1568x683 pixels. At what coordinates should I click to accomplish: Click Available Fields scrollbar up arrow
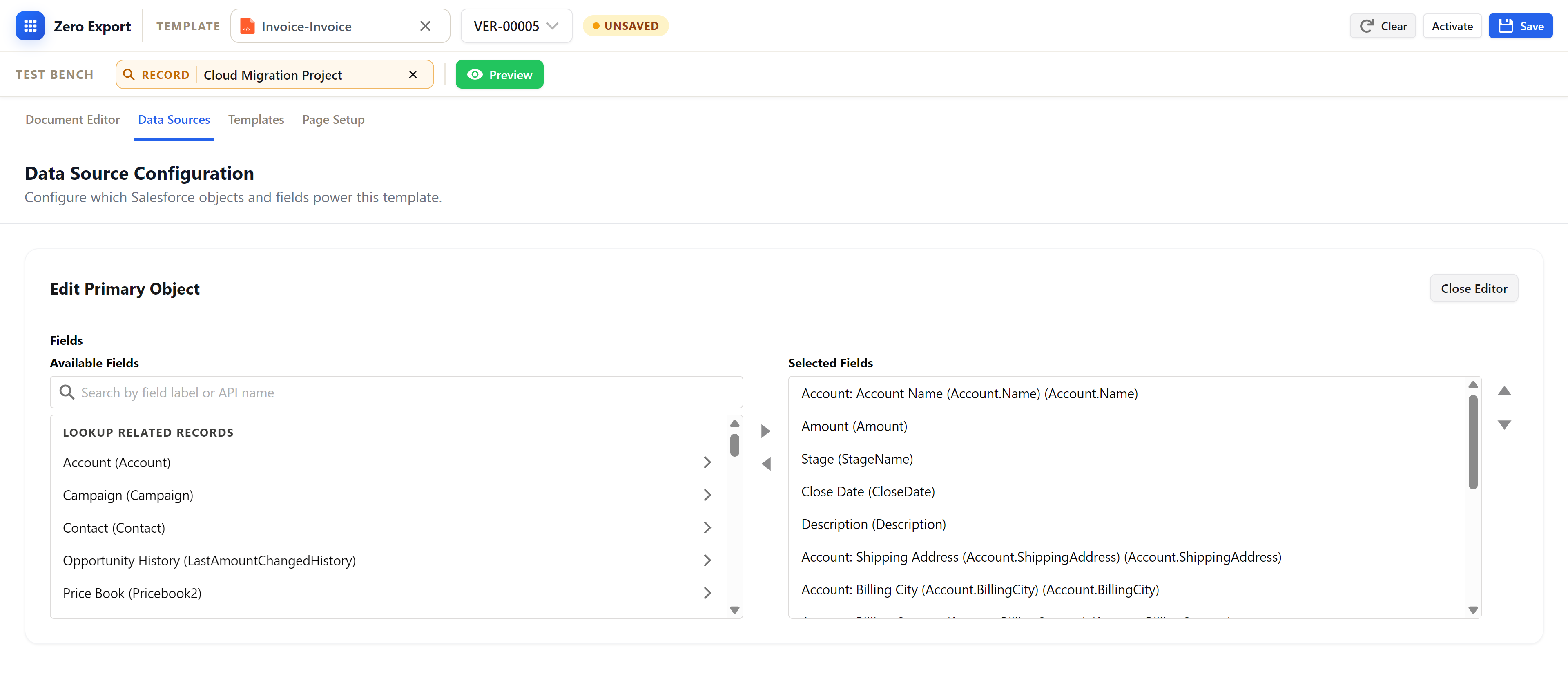(735, 424)
